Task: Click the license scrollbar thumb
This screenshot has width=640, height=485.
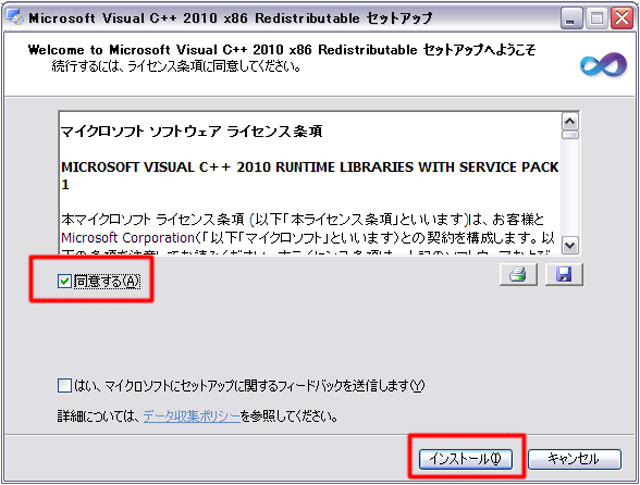Action: 570,135
